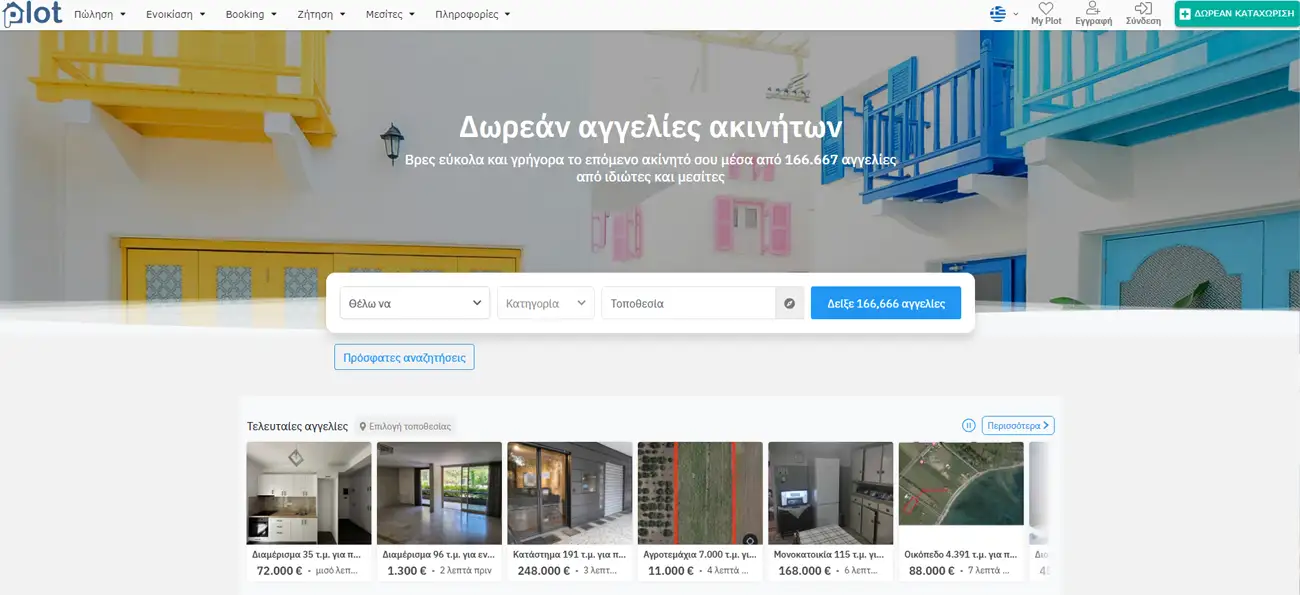
Task: Toggle the Επιλογή τοποθεσίας filter chip
Action: [404, 425]
